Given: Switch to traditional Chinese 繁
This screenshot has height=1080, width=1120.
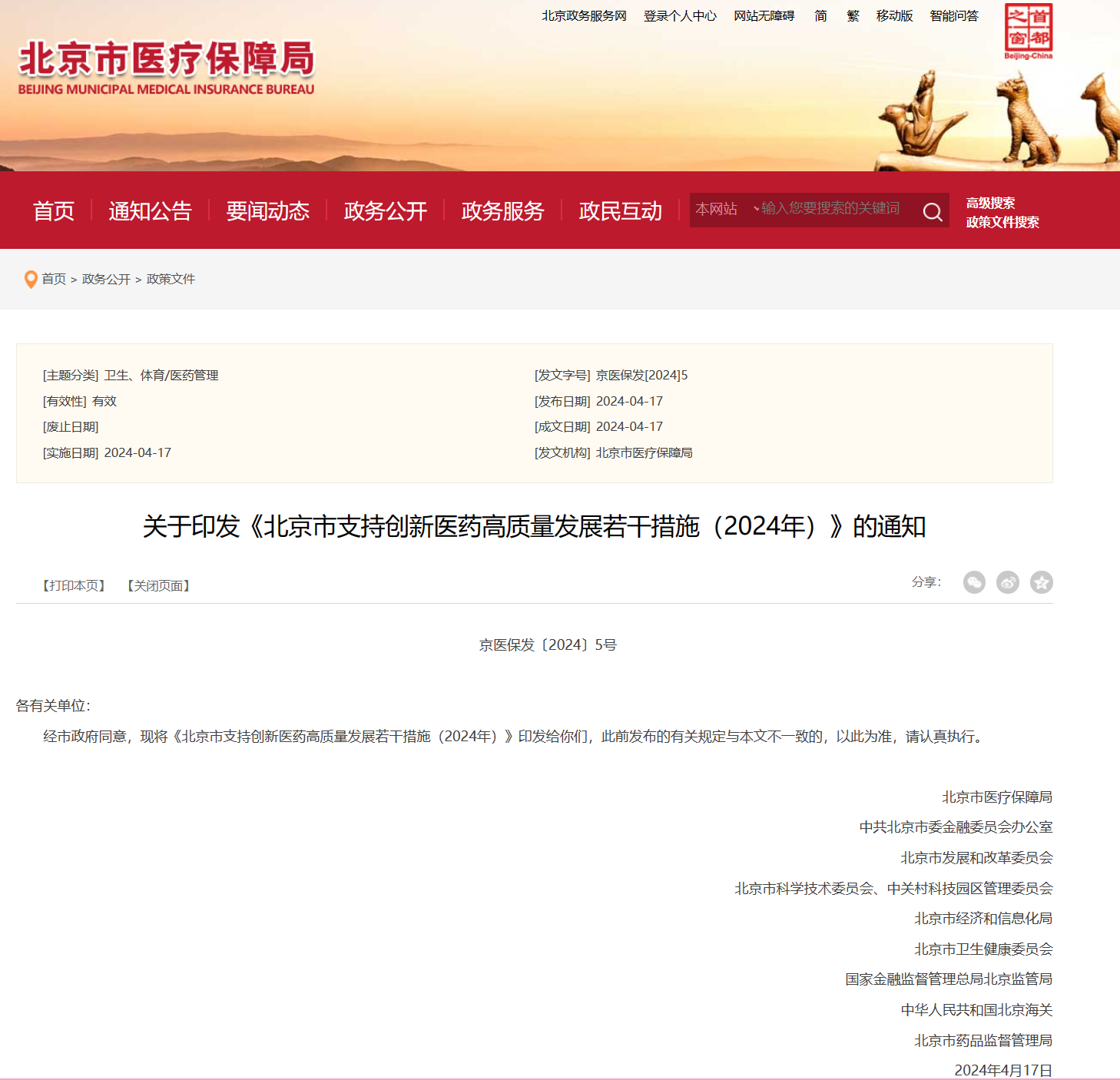Looking at the screenshot, I should [853, 16].
